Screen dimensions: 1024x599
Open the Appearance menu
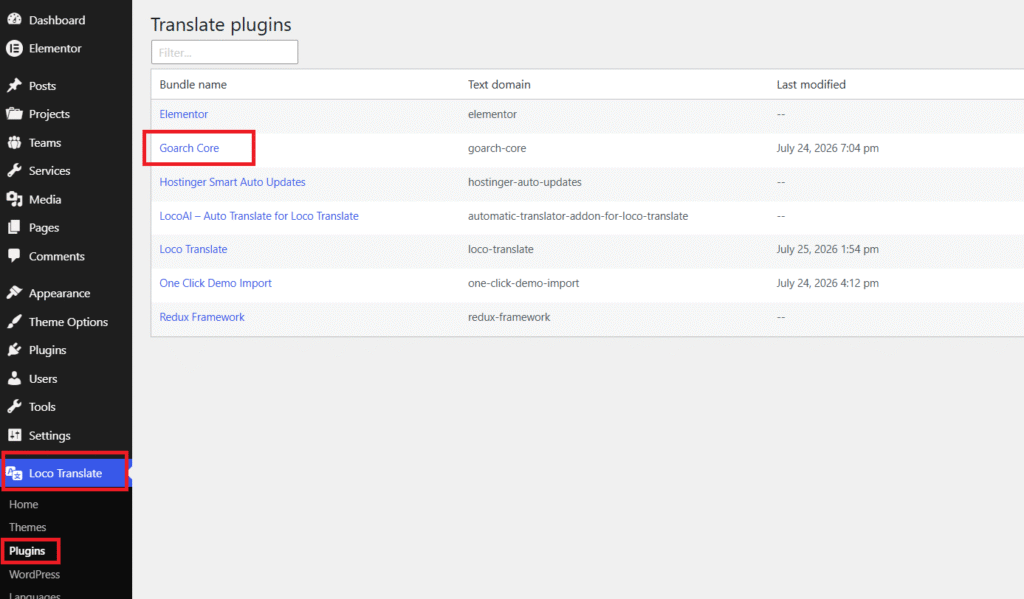point(59,293)
